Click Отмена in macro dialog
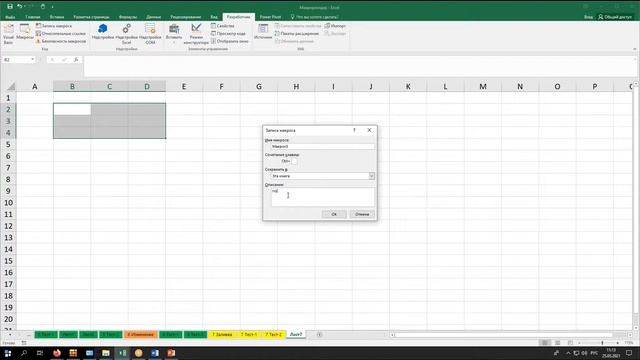 coord(362,214)
